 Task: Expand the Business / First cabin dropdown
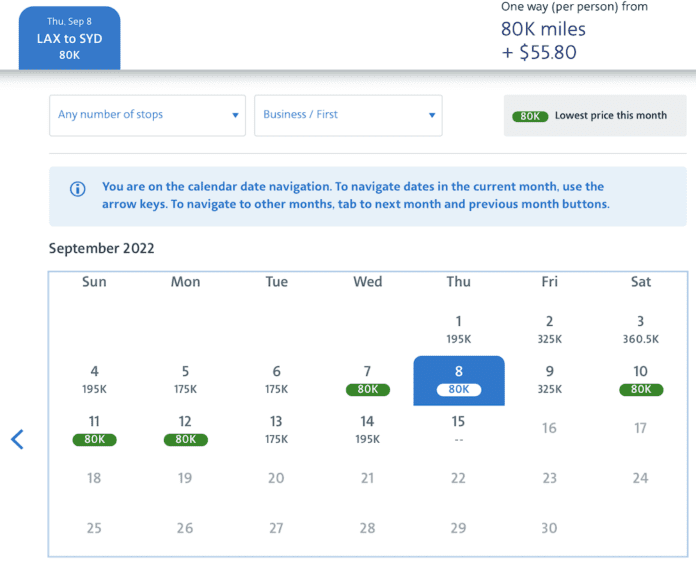tap(348, 115)
